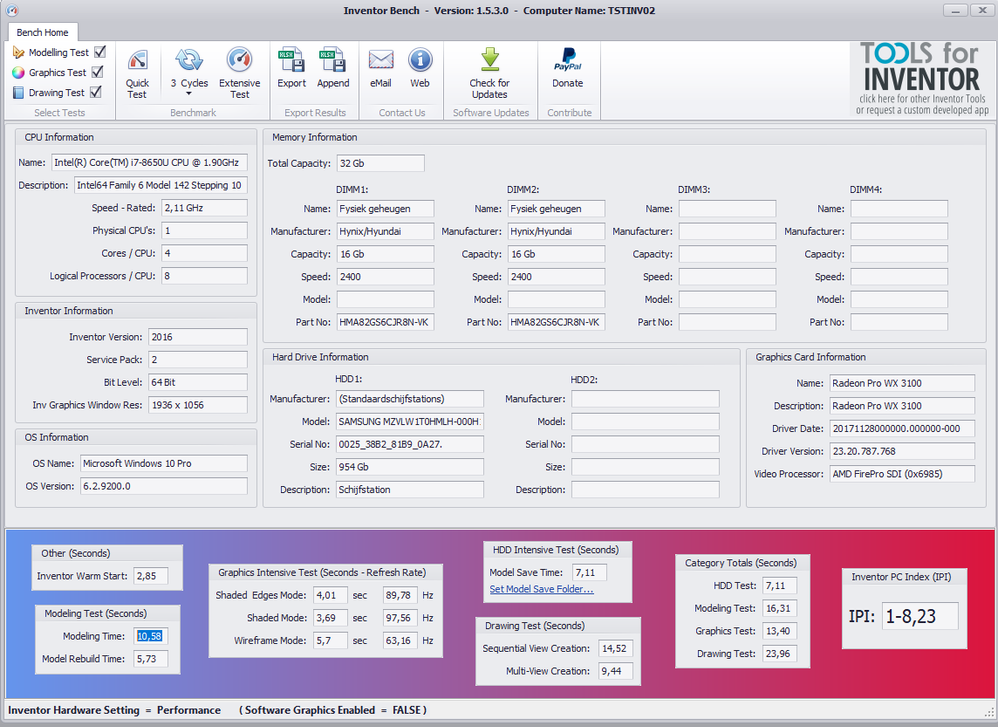Click the Wireframe Mode Hz field

[x=400, y=641]
